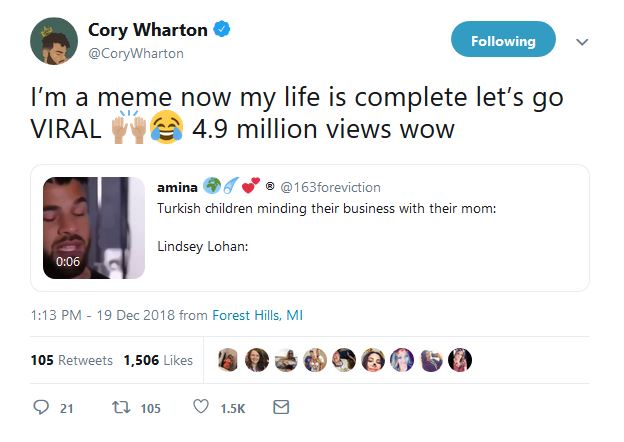Click the reply speech bubble icon
The height and width of the screenshot is (442, 624).
pos(41,407)
